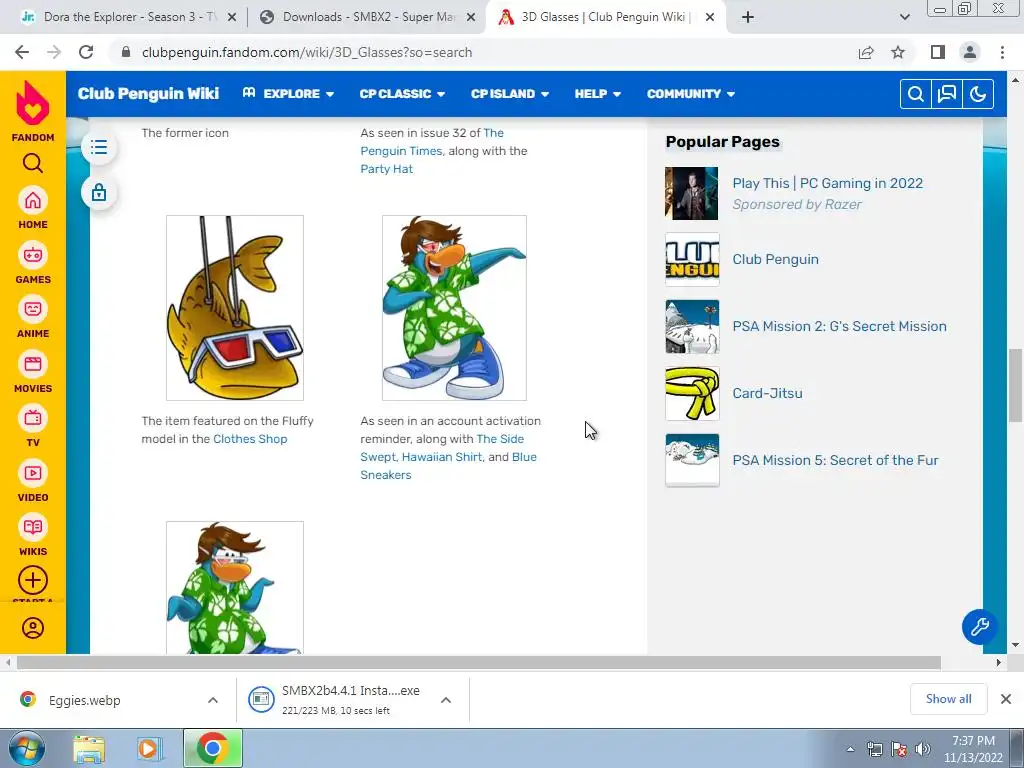The height and width of the screenshot is (768, 1024).
Task: Click the horizontal page scrollbar
Action: pos(479,663)
